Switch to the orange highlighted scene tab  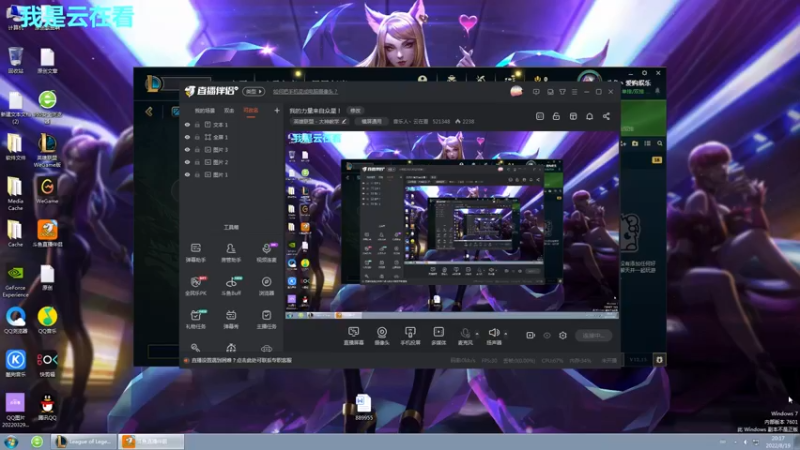(x=251, y=111)
